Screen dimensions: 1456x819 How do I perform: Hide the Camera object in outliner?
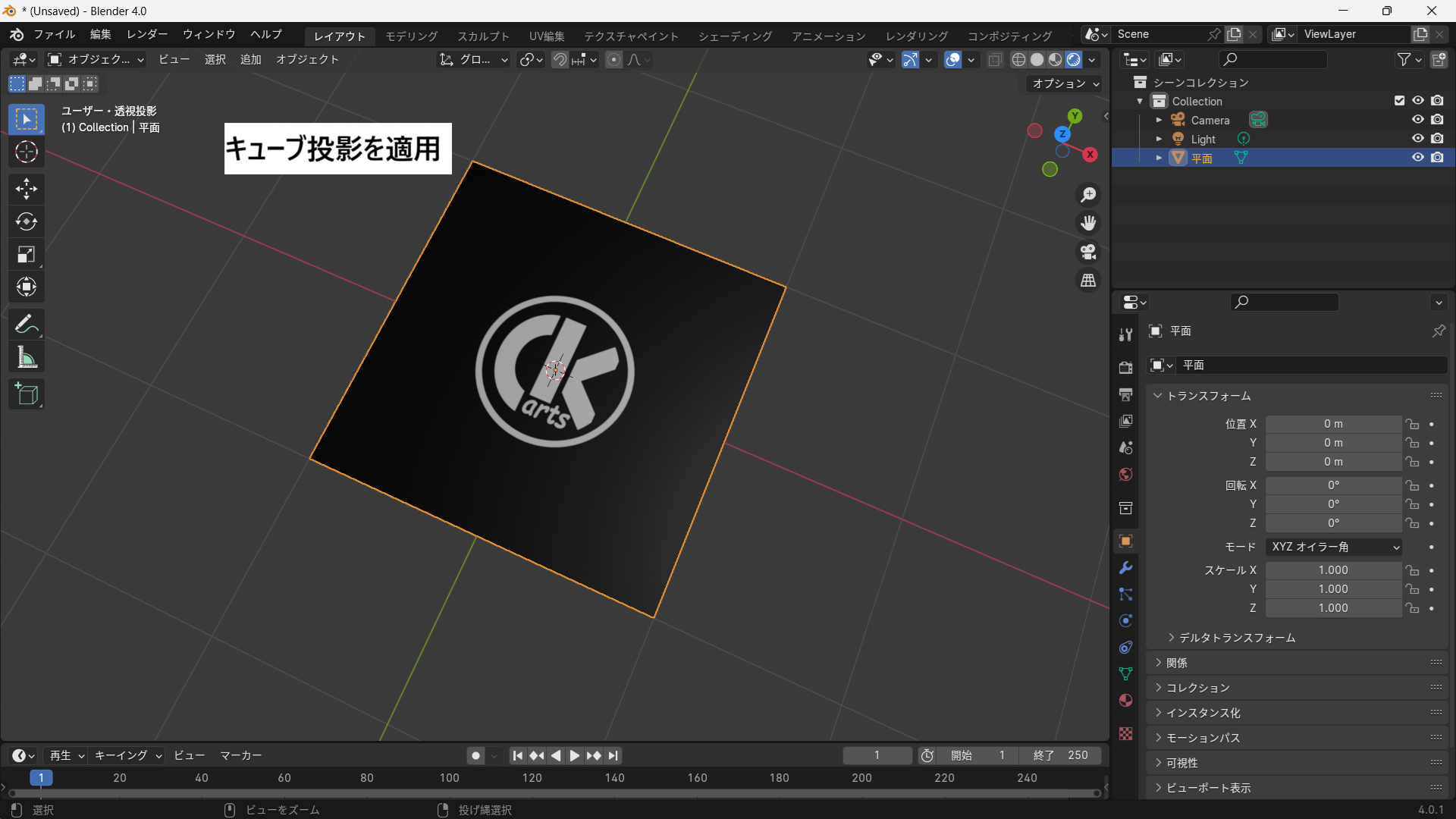(x=1417, y=120)
